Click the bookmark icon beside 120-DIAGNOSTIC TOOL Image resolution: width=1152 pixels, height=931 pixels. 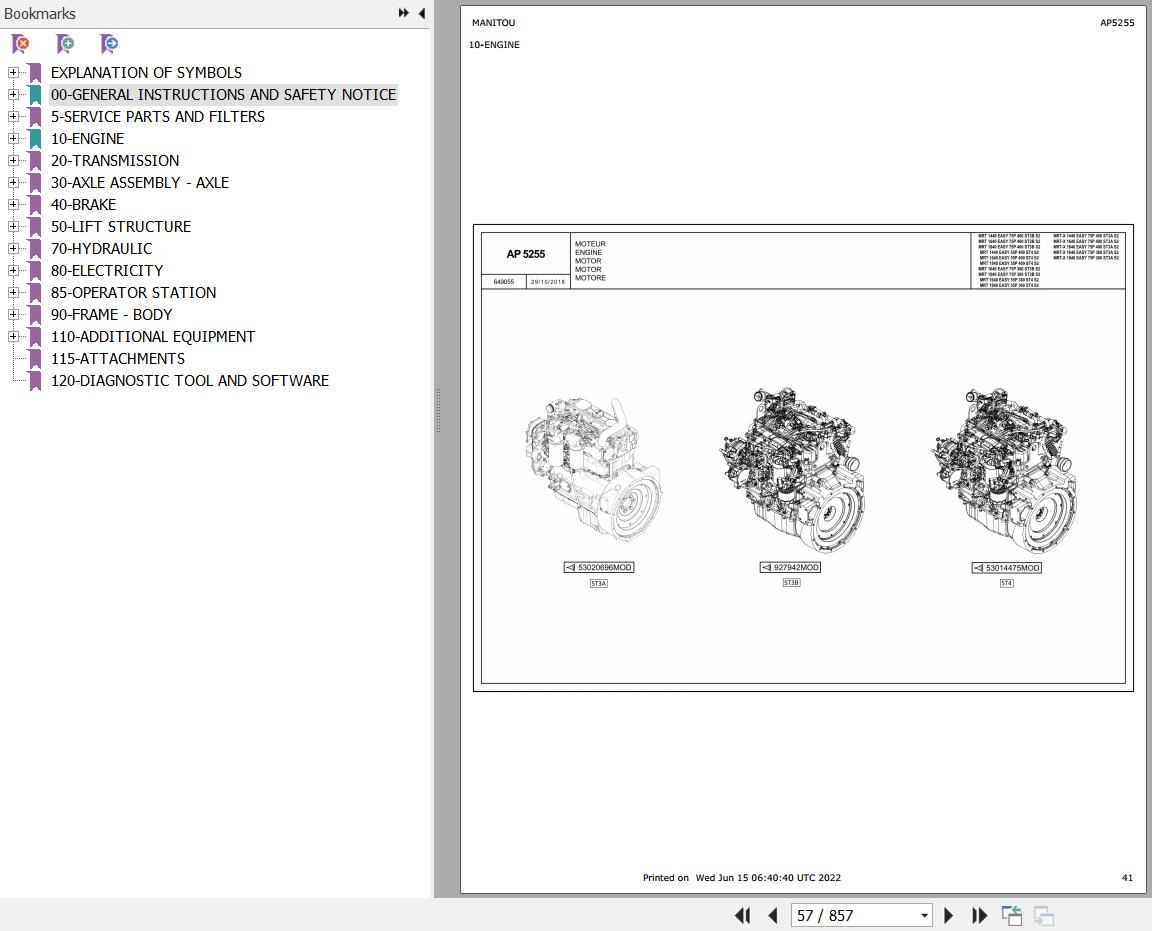(35, 381)
